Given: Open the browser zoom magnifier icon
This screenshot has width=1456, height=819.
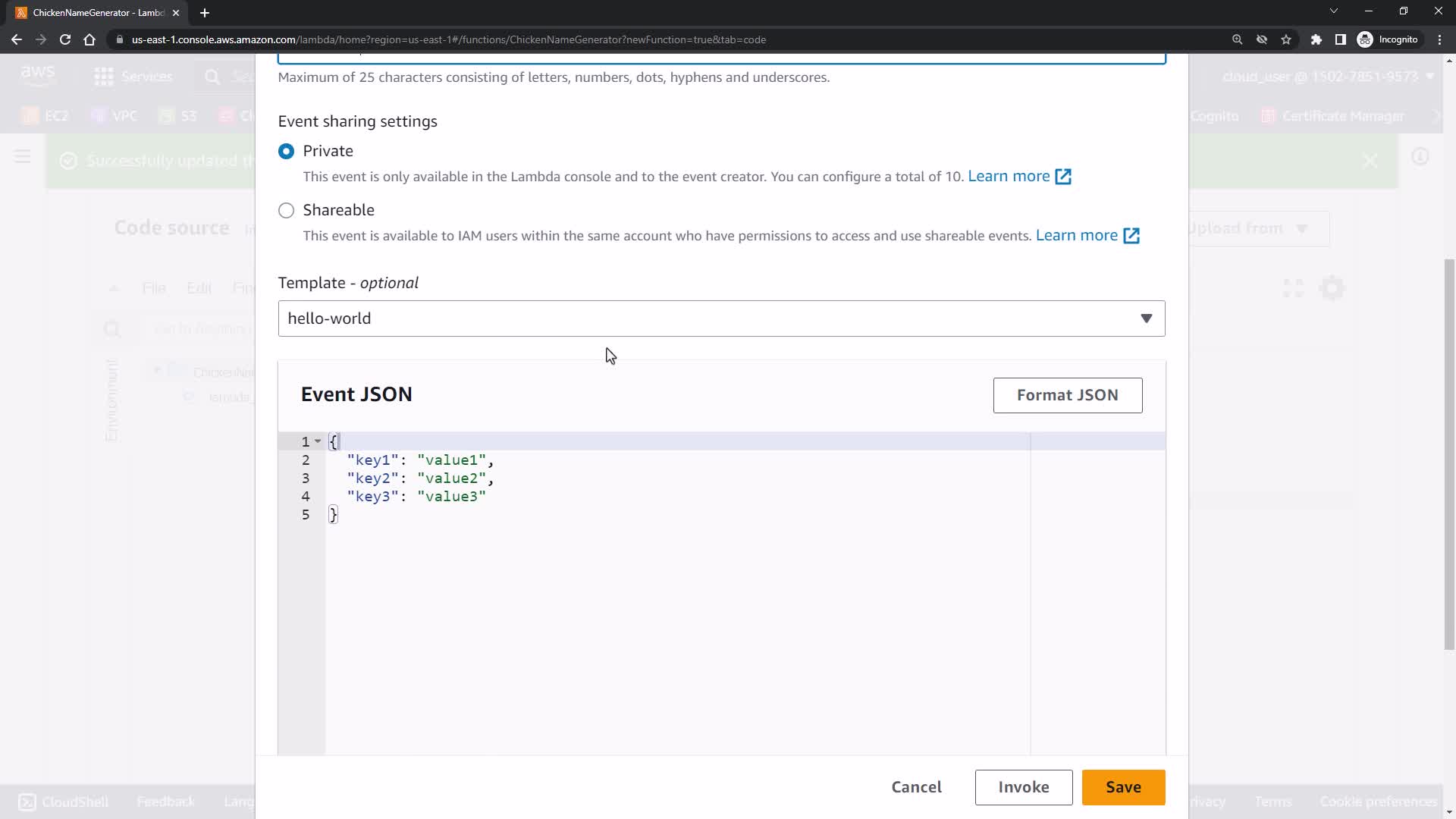Looking at the screenshot, I should 1237,39.
